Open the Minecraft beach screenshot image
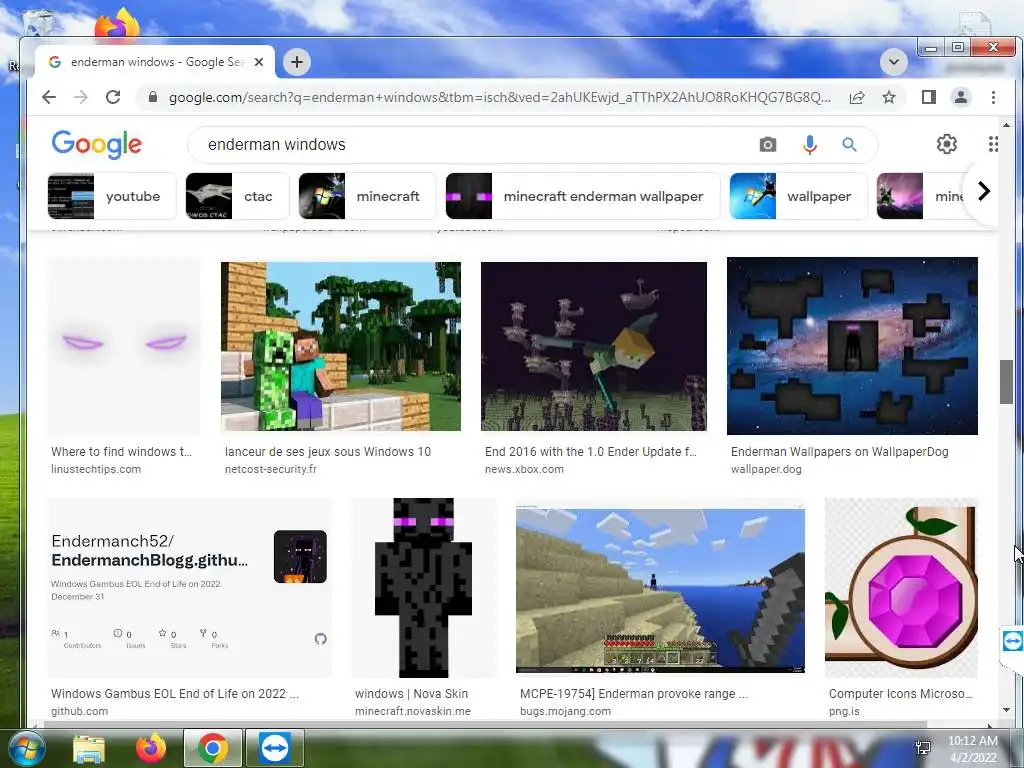This screenshot has width=1024, height=768. pos(660,590)
